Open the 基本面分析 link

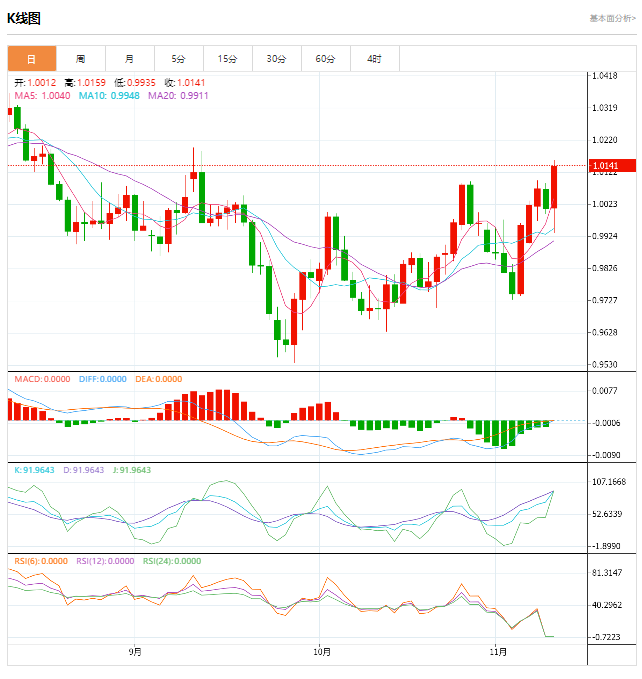coord(613,18)
